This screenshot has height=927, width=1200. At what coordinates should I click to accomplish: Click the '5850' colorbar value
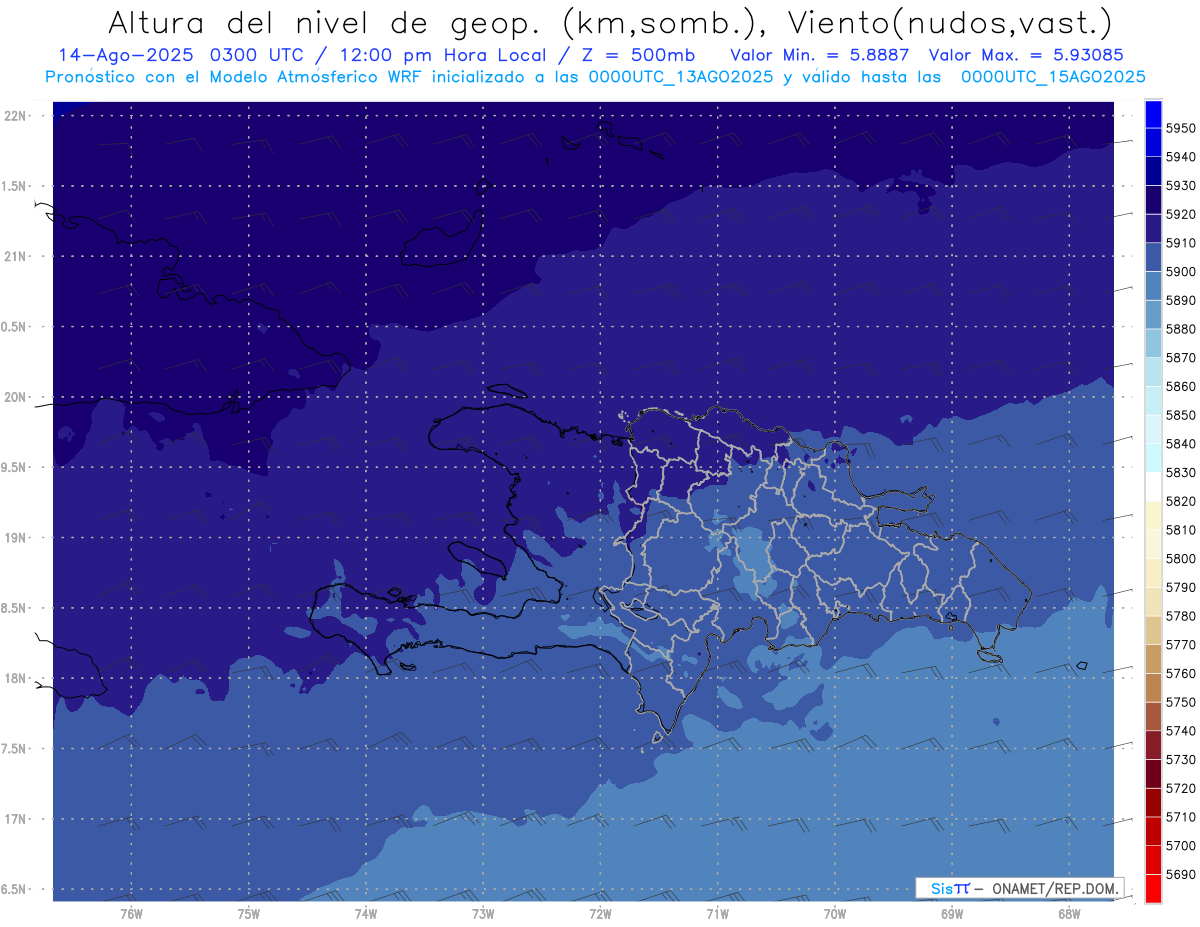pos(1181,415)
